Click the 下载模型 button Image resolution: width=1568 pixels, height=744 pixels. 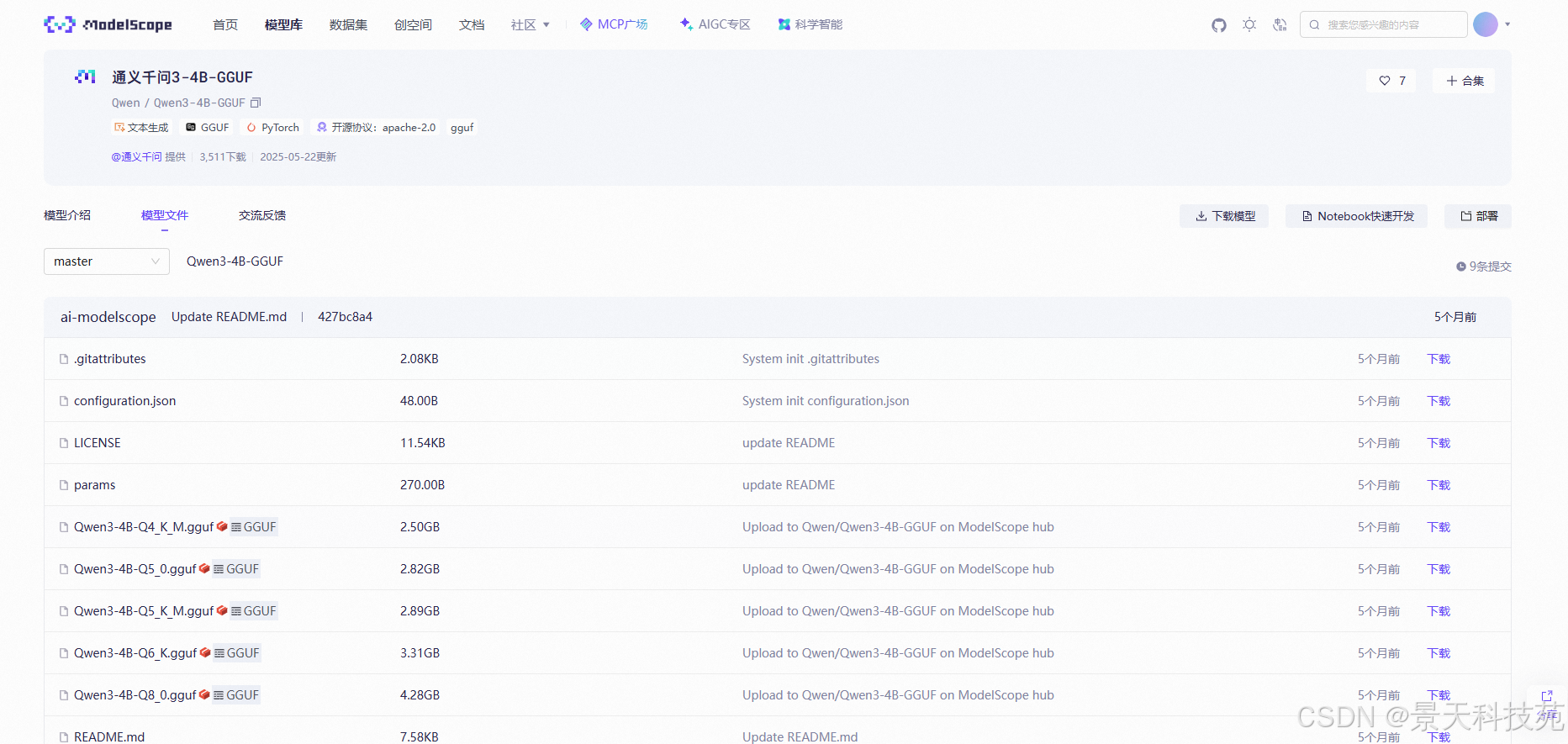pyautogui.click(x=1224, y=216)
